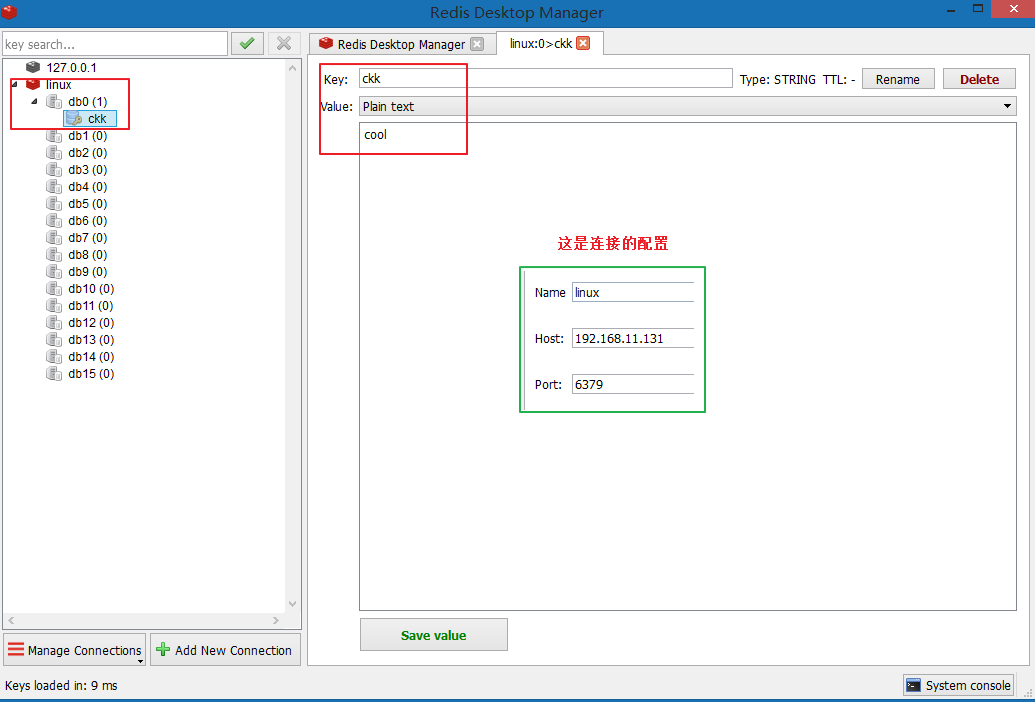The width and height of the screenshot is (1035, 702).
Task: Click the green plus Add Connection icon
Action: coord(163,649)
